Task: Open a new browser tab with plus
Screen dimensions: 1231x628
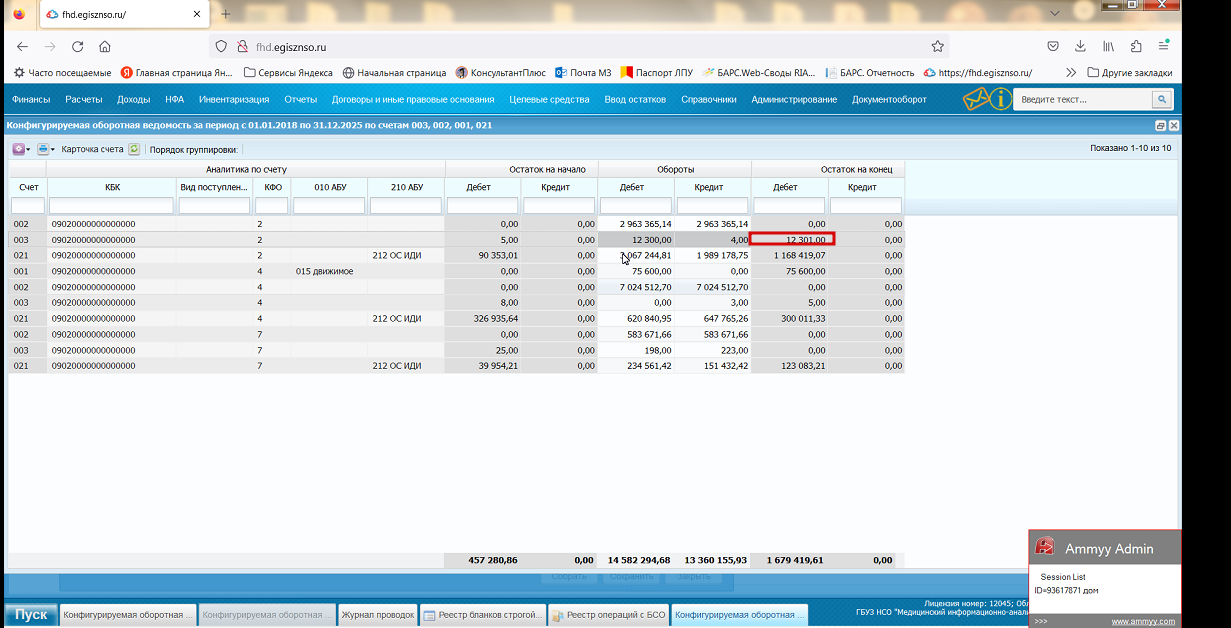Action: point(225,14)
